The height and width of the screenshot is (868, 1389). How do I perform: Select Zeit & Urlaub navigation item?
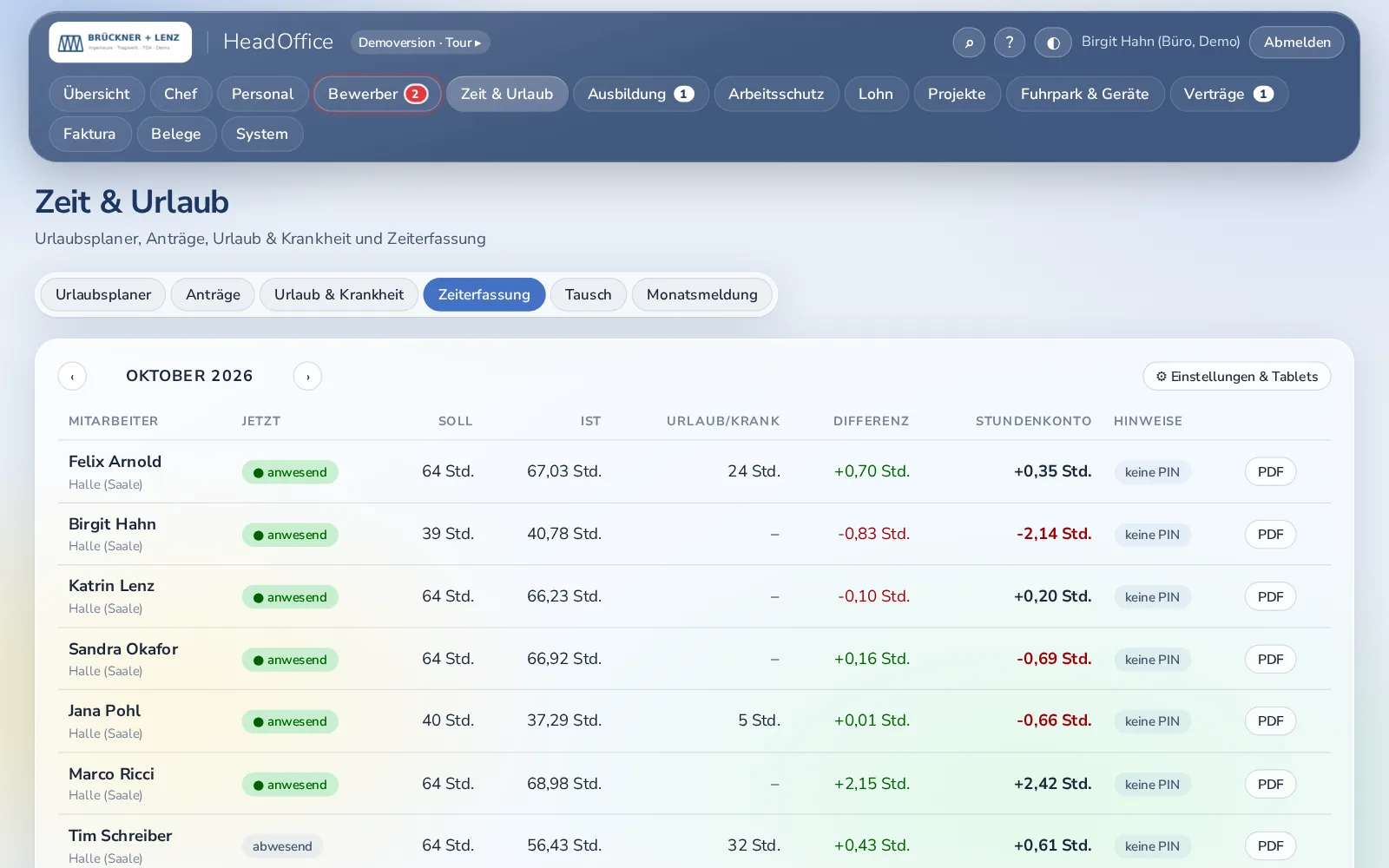click(507, 94)
